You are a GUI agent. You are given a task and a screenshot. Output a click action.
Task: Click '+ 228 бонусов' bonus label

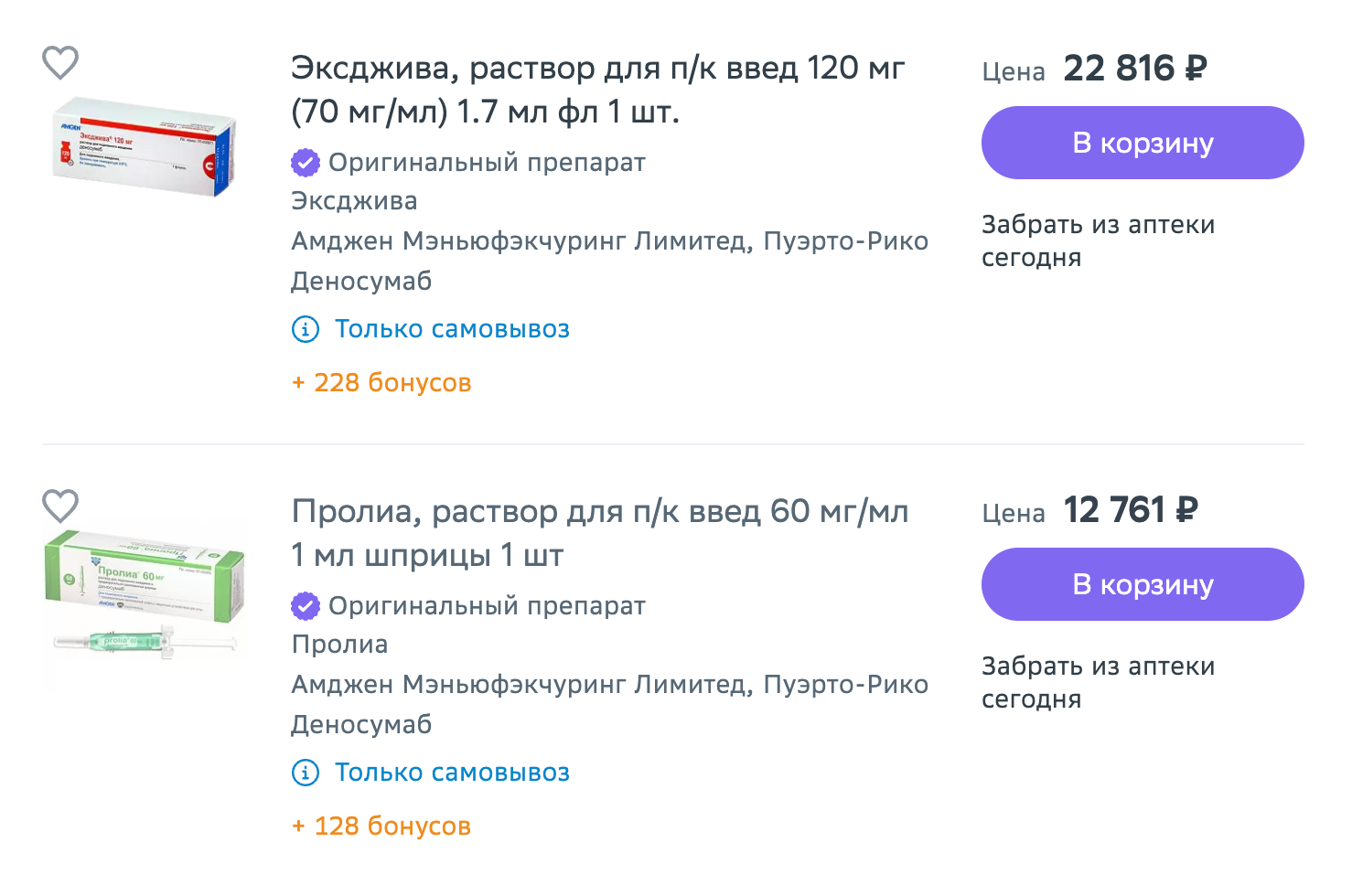[x=381, y=382]
